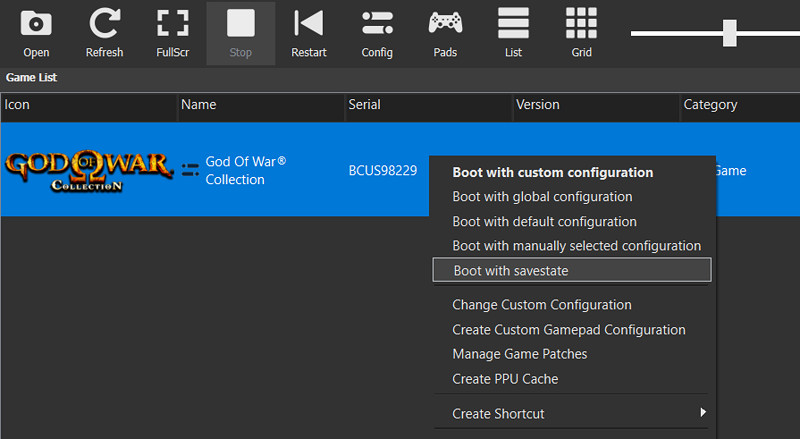Open the Pads controller settings
The image size is (800, 439).
coord(445,32)
